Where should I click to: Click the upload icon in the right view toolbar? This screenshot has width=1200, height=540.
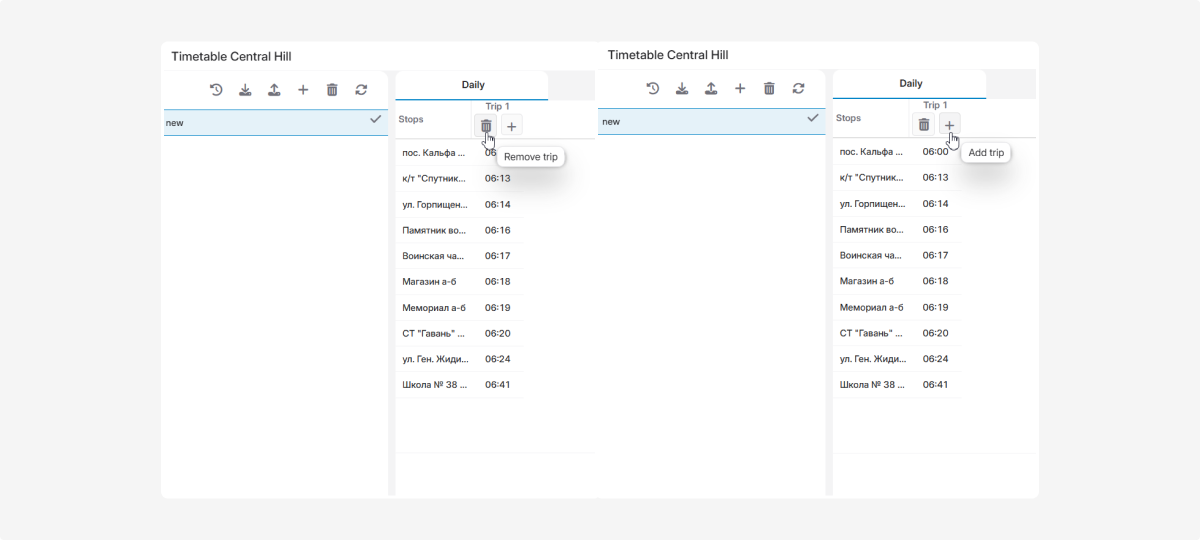[x=711, y=89]
